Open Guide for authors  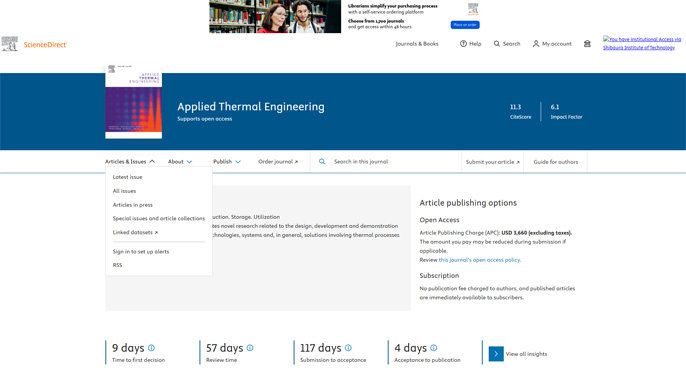[556, 162]
